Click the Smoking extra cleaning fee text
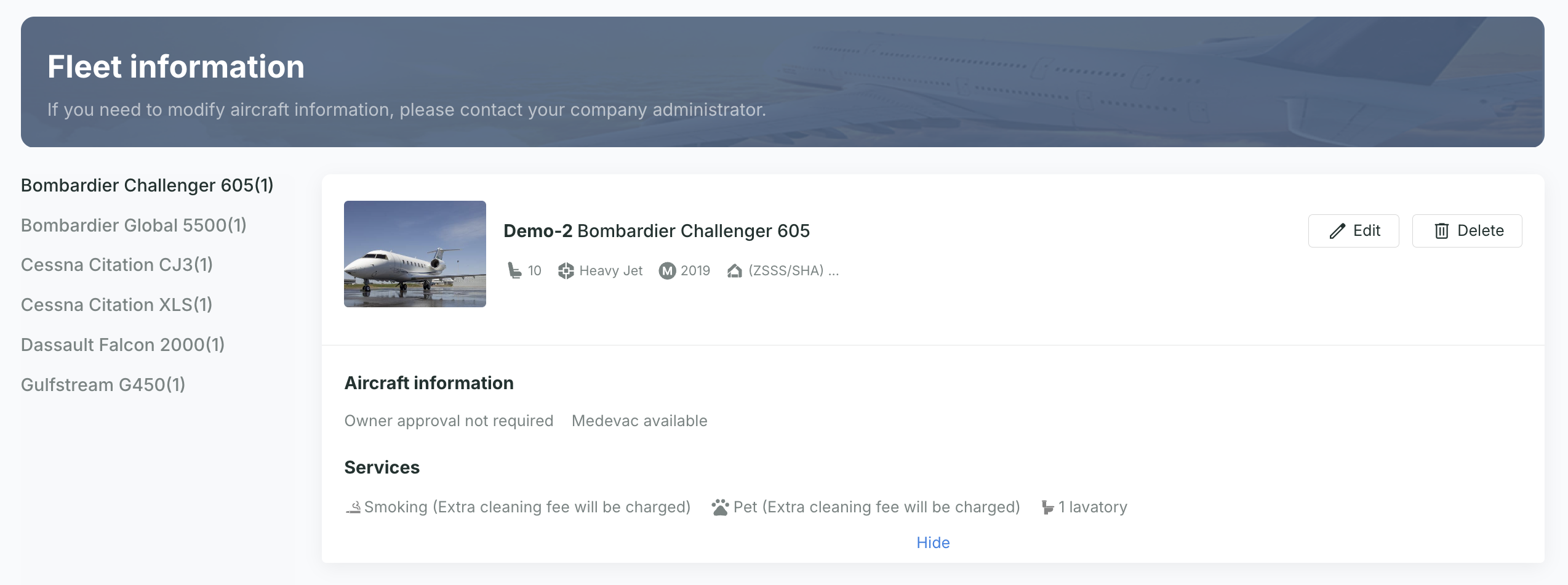Viewport: 1568px width, 585px height. [x=527, y=507]
